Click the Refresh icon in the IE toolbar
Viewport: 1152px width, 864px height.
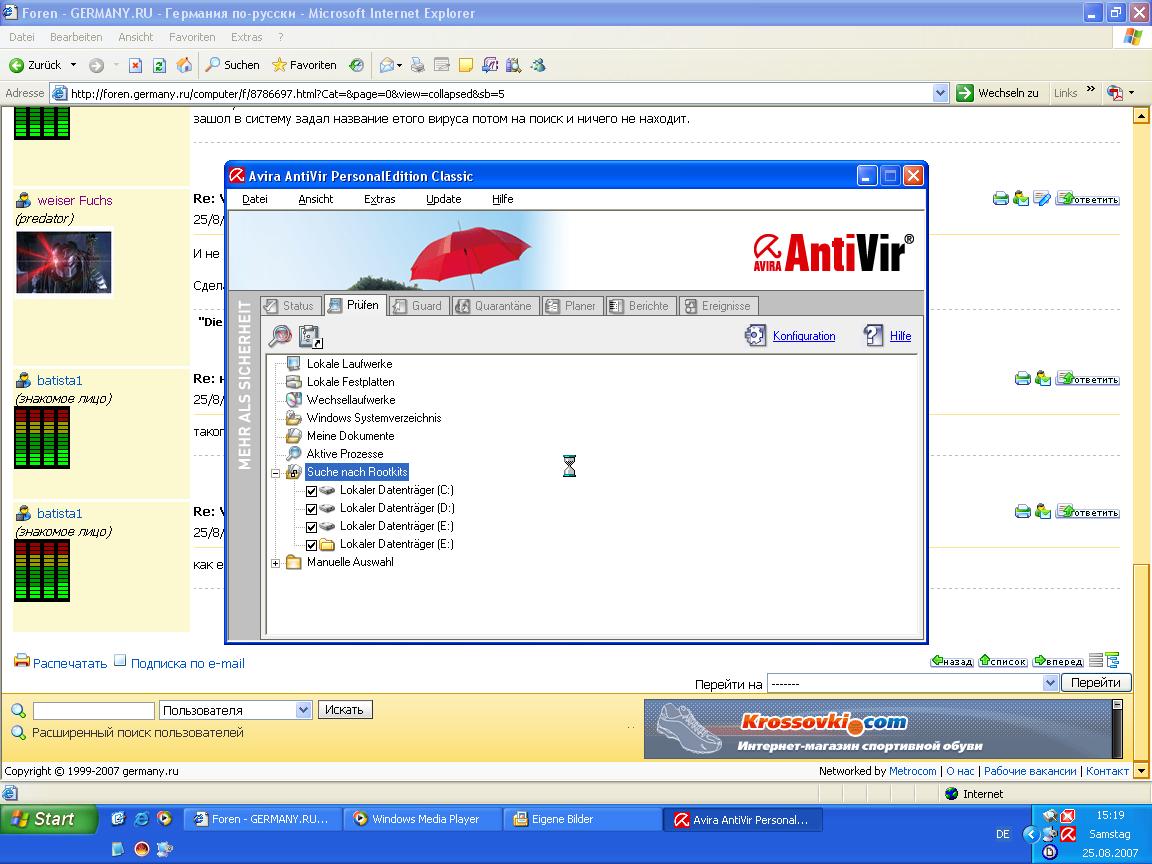click(x=159, y=65)
